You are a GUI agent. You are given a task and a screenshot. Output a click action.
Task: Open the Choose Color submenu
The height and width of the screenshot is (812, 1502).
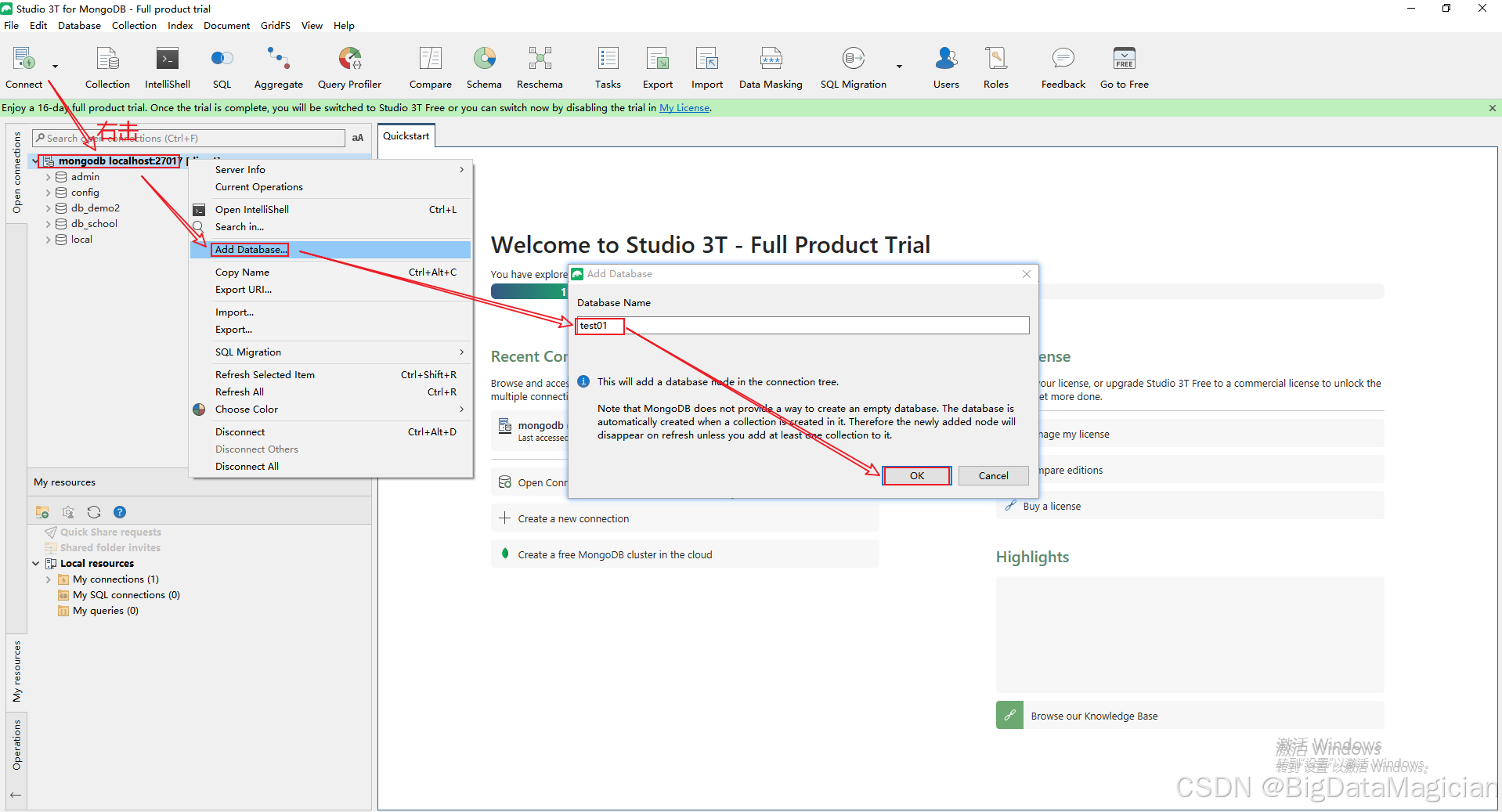point(330,410)
